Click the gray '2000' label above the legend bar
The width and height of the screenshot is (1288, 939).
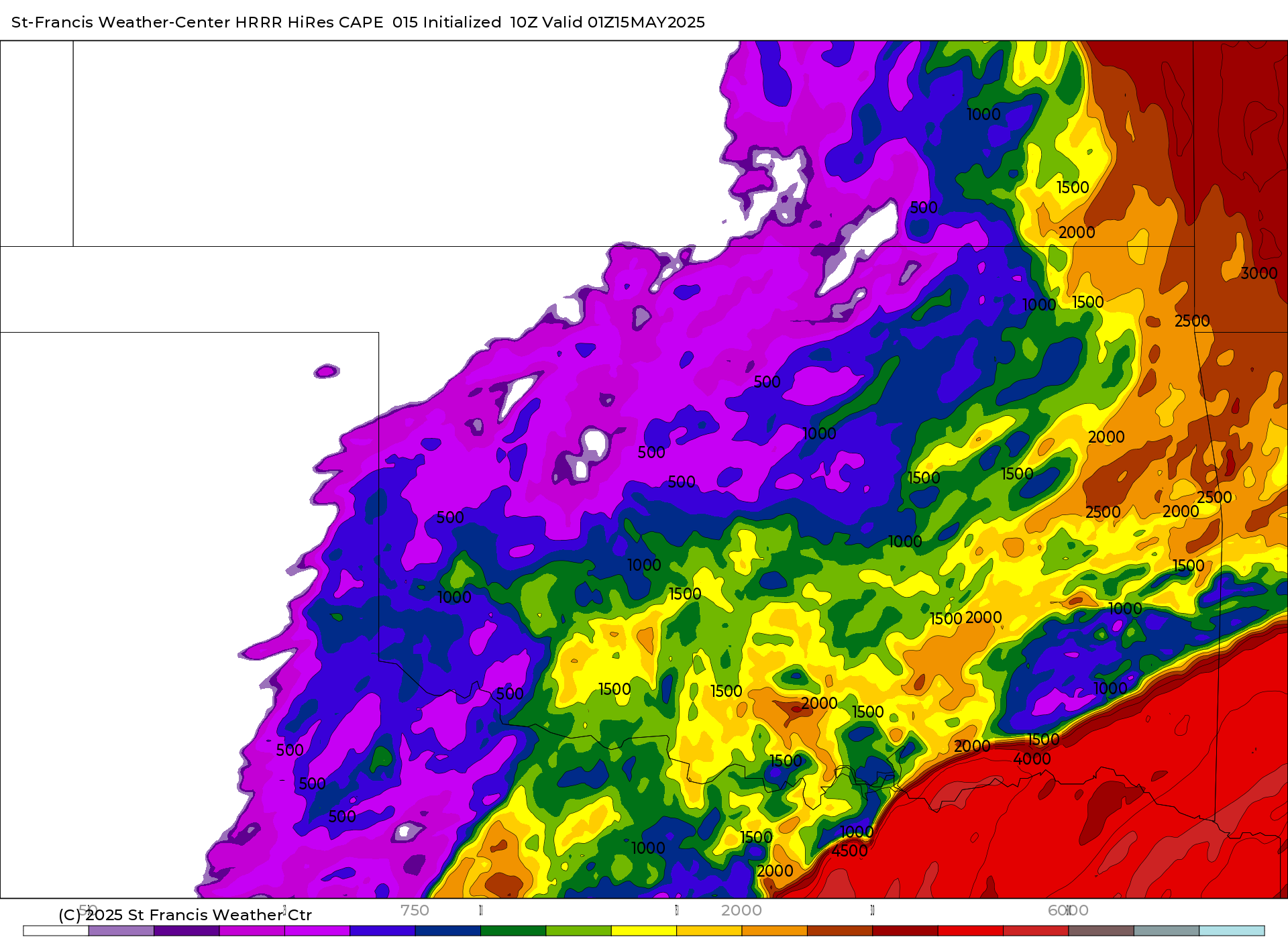point(741,910)
